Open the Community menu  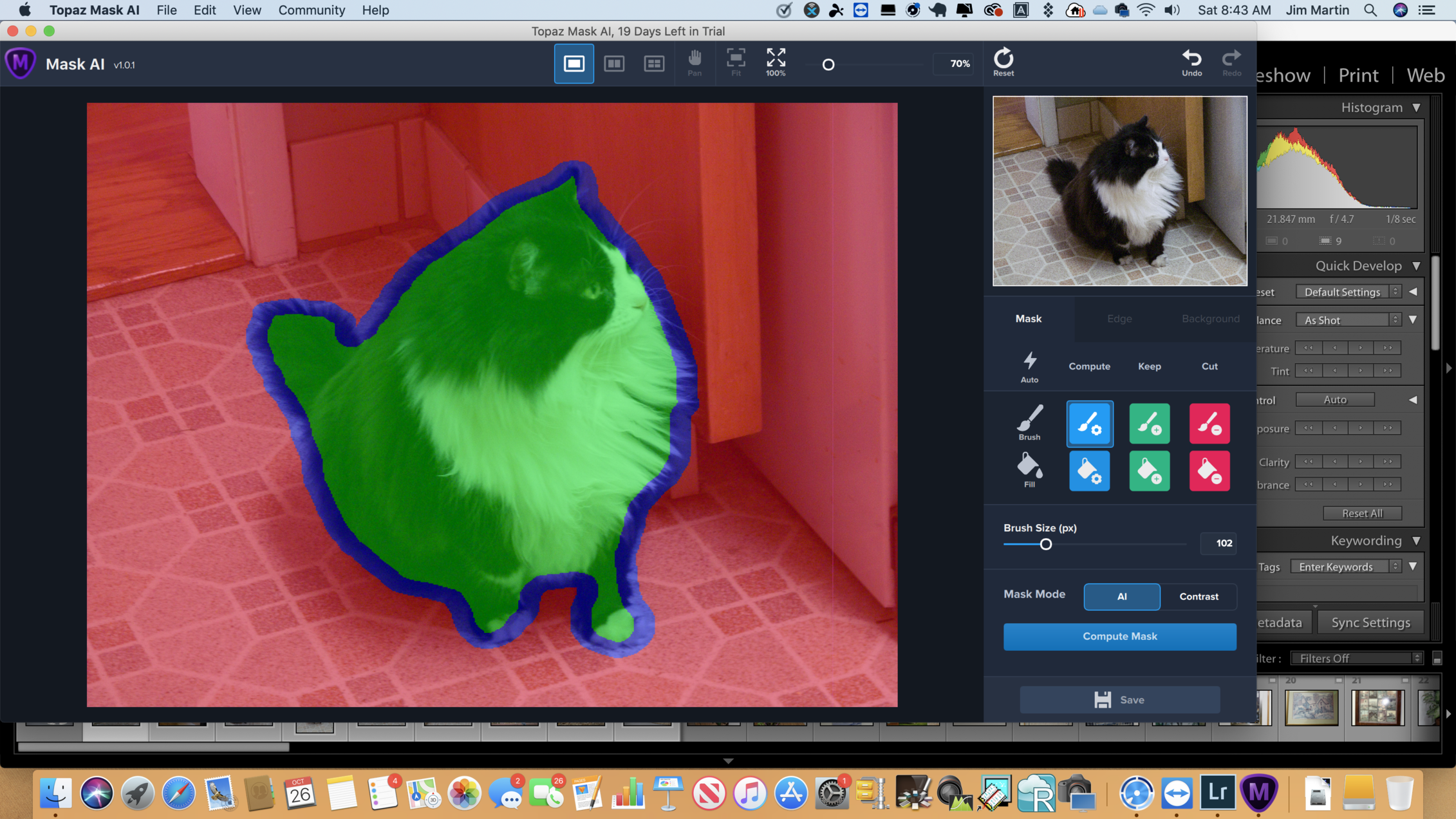tap(311, 10)
